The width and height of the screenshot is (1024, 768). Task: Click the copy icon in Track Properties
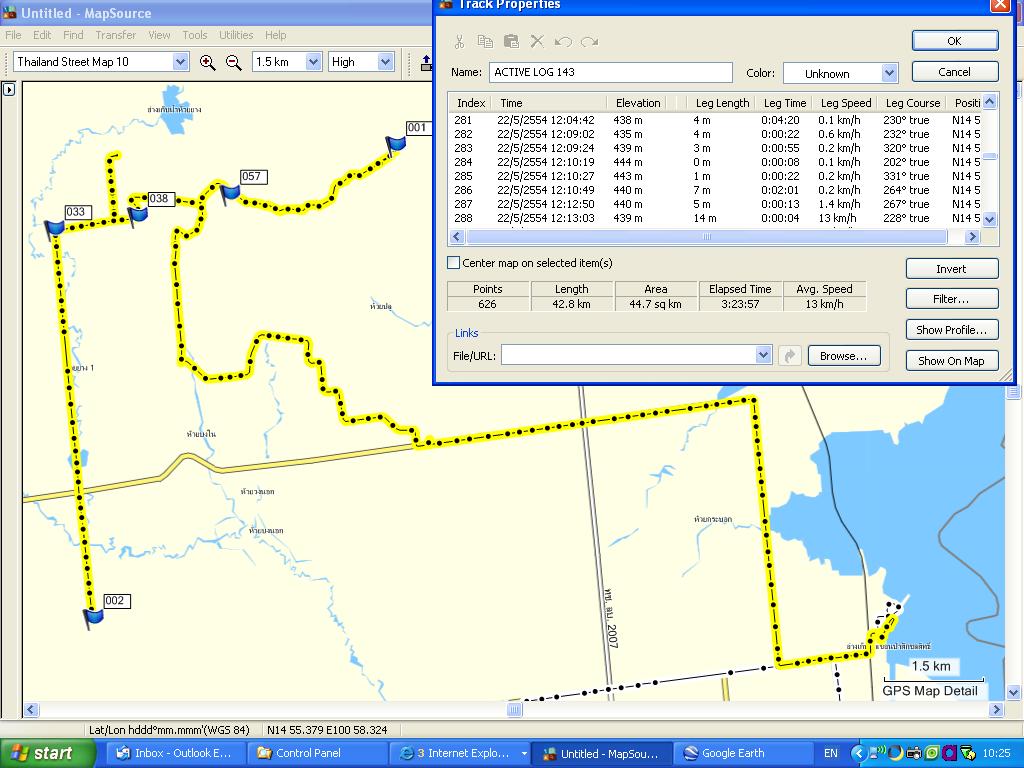pos(485,42)
